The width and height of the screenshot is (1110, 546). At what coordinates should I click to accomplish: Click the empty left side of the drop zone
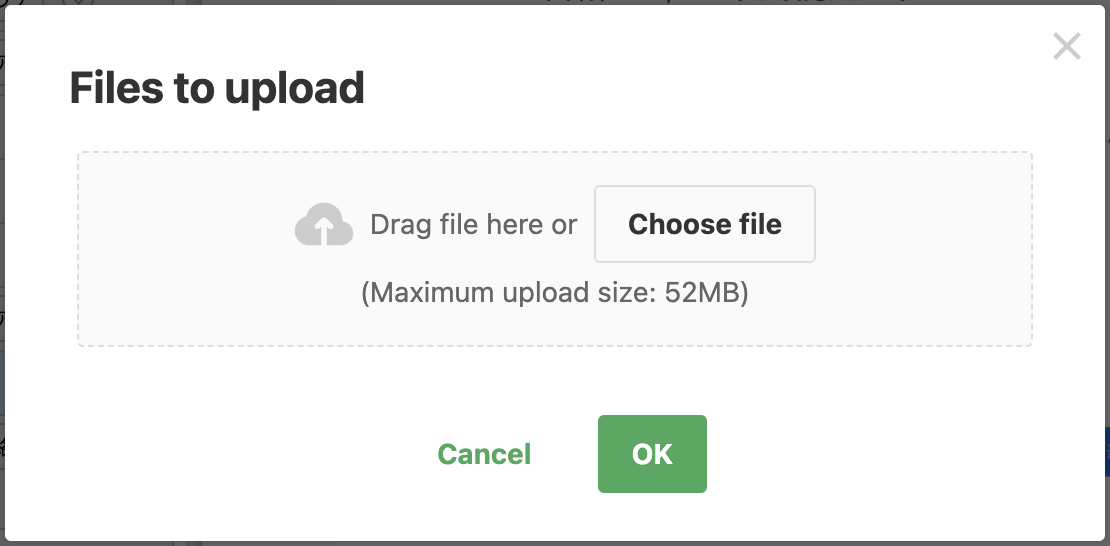pos(184,249)
